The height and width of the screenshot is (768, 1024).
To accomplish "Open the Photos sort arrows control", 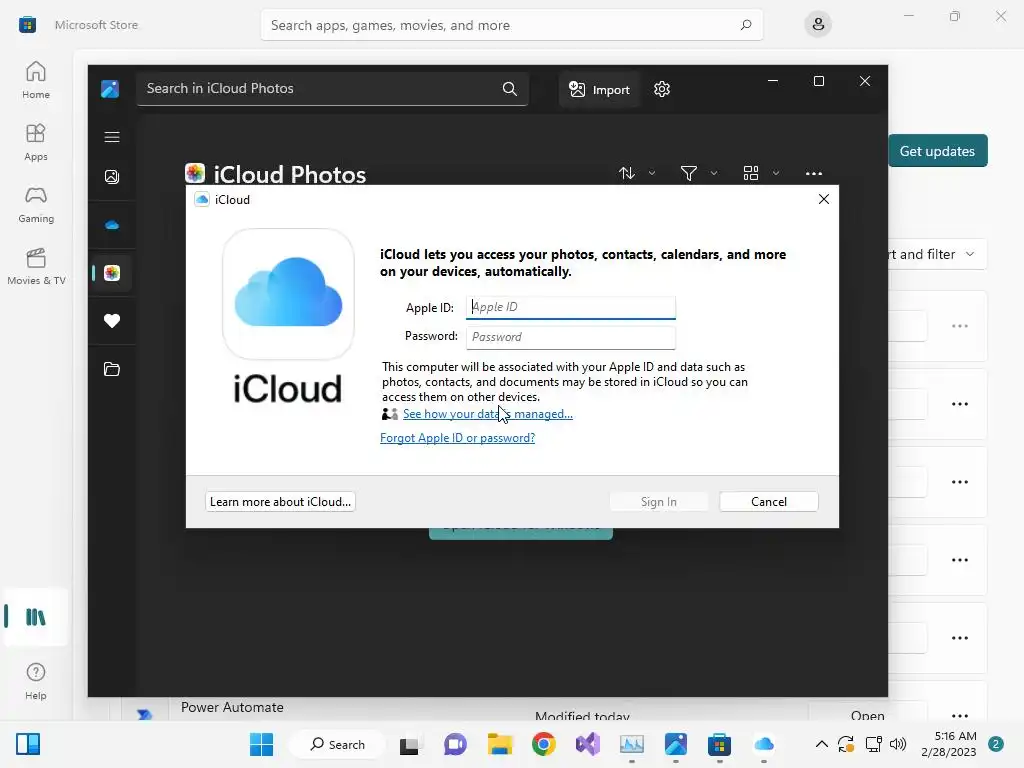I will pyautogui.click(x=627, y=173).
